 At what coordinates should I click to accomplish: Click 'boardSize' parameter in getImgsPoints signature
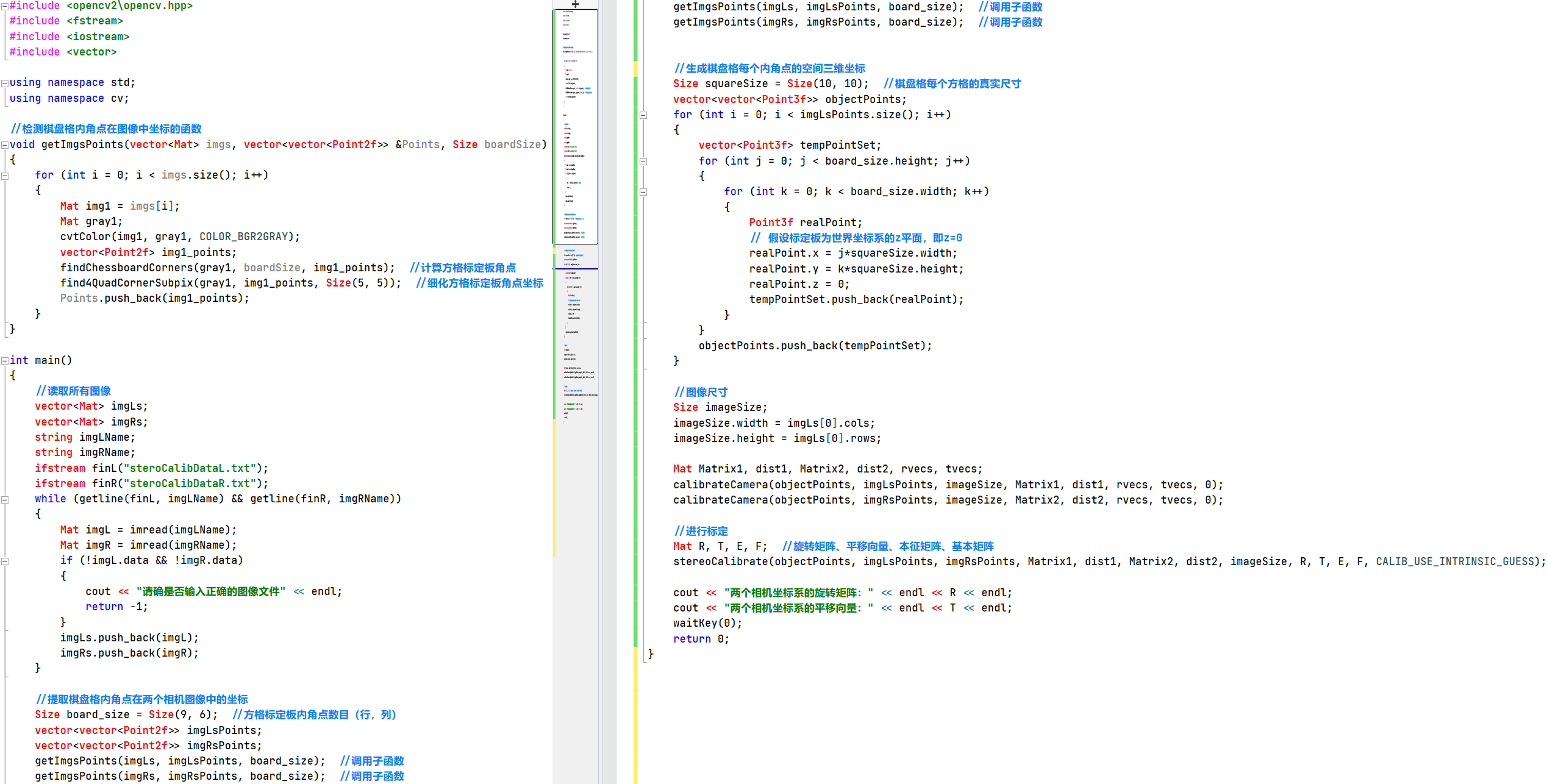(513, 144)
